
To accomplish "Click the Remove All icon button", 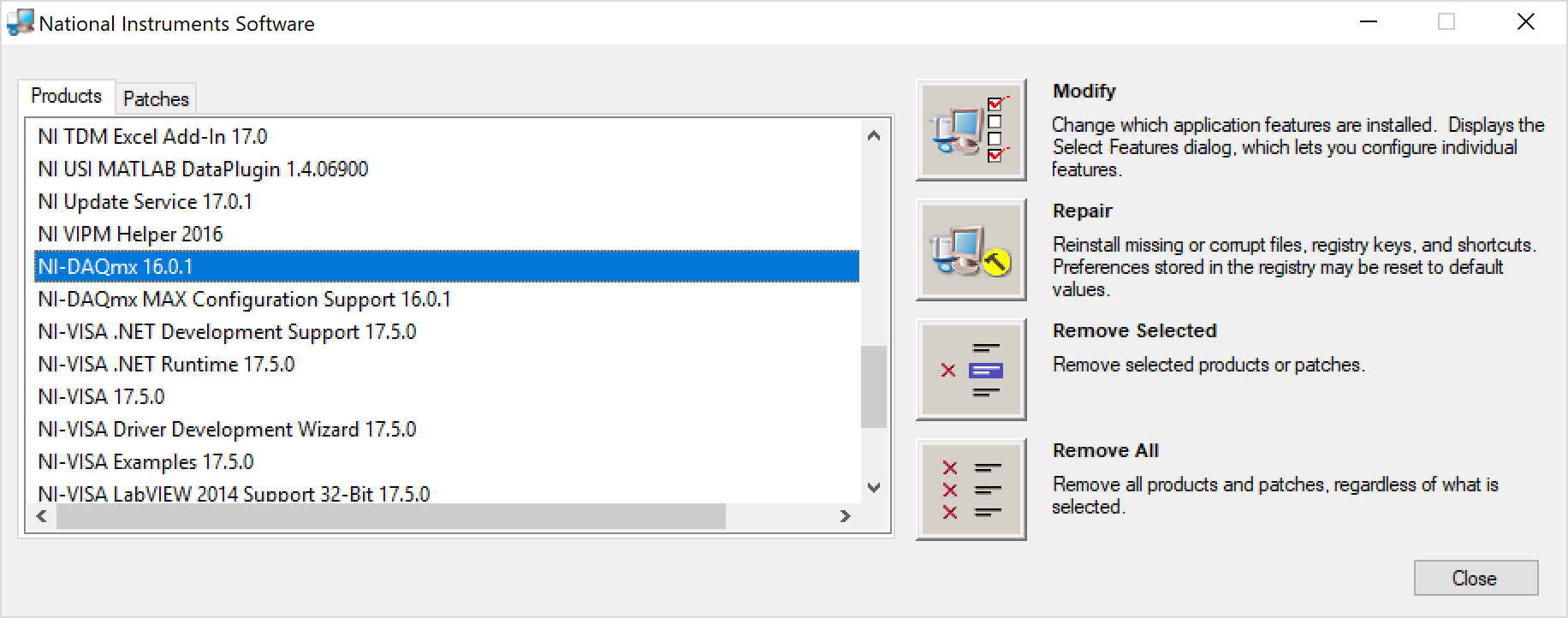I will point(971,490).
